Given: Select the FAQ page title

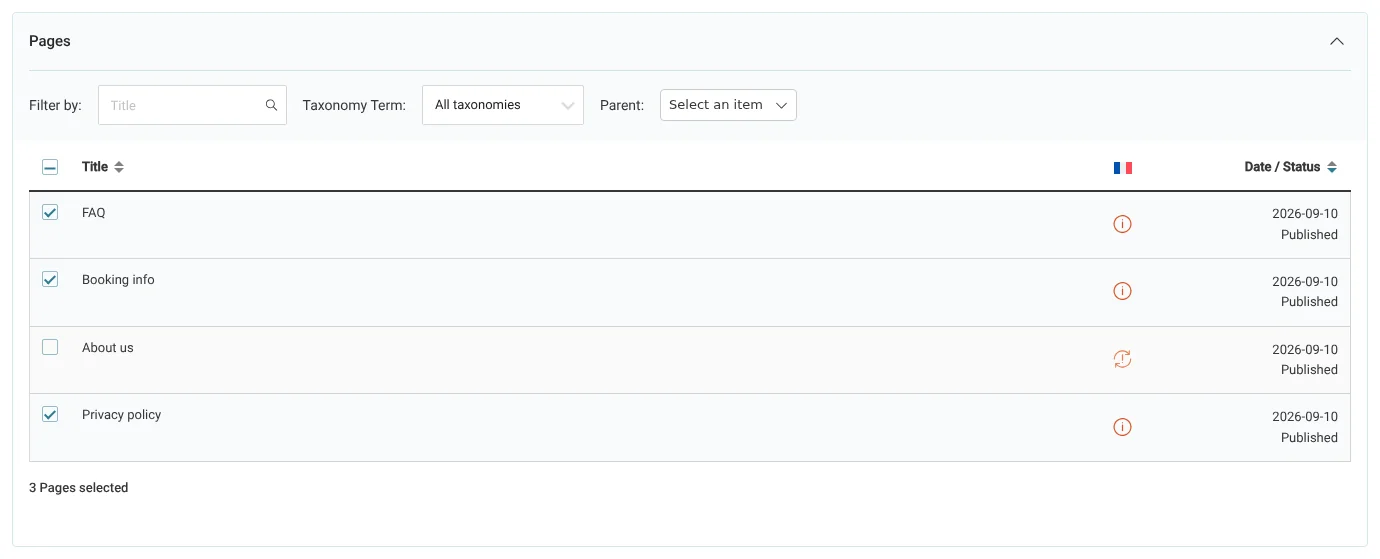Looking at the screenshot, I should (93, 212).
